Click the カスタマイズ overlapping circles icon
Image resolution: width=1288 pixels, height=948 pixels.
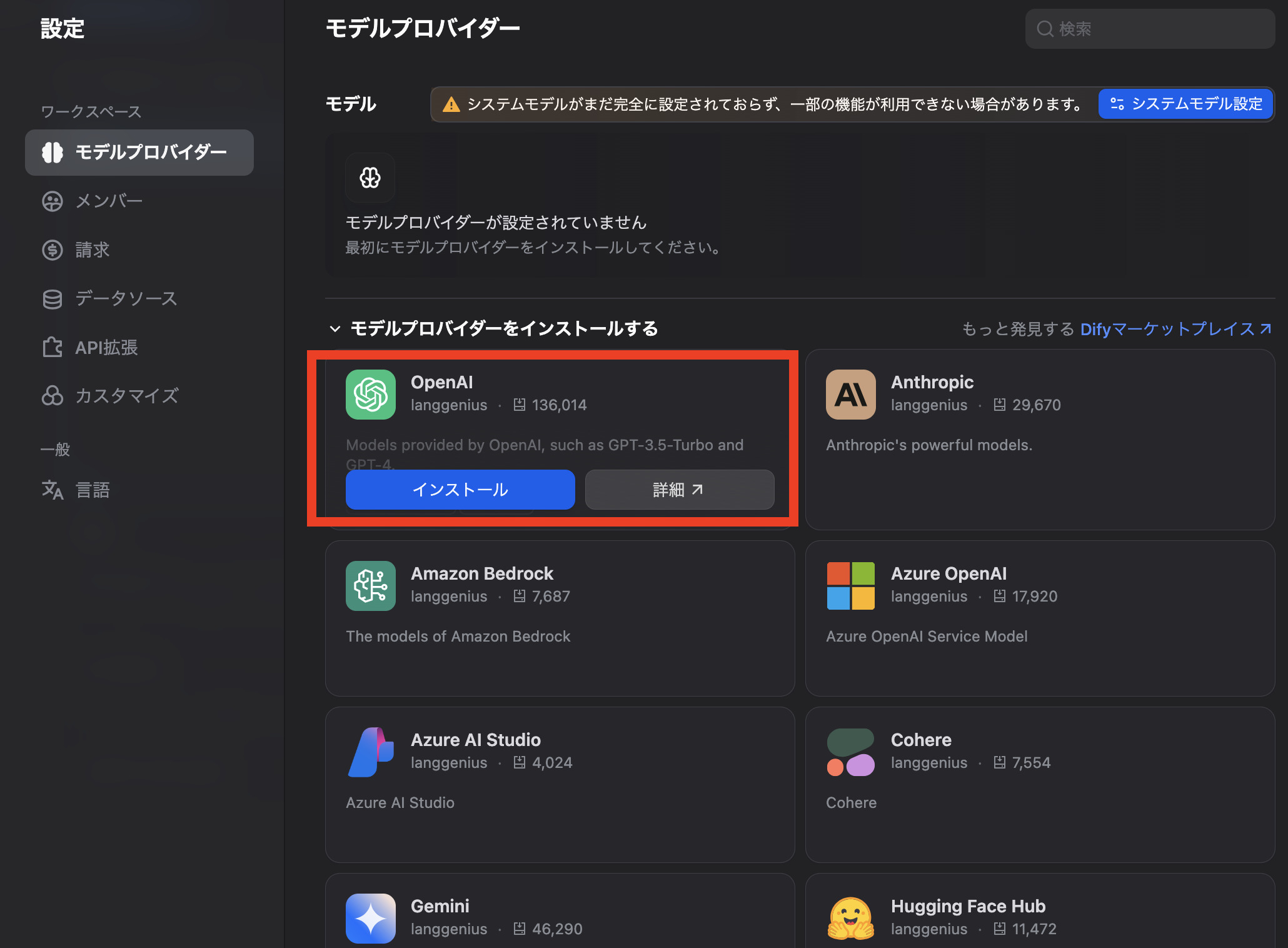(x=53, y=396)
